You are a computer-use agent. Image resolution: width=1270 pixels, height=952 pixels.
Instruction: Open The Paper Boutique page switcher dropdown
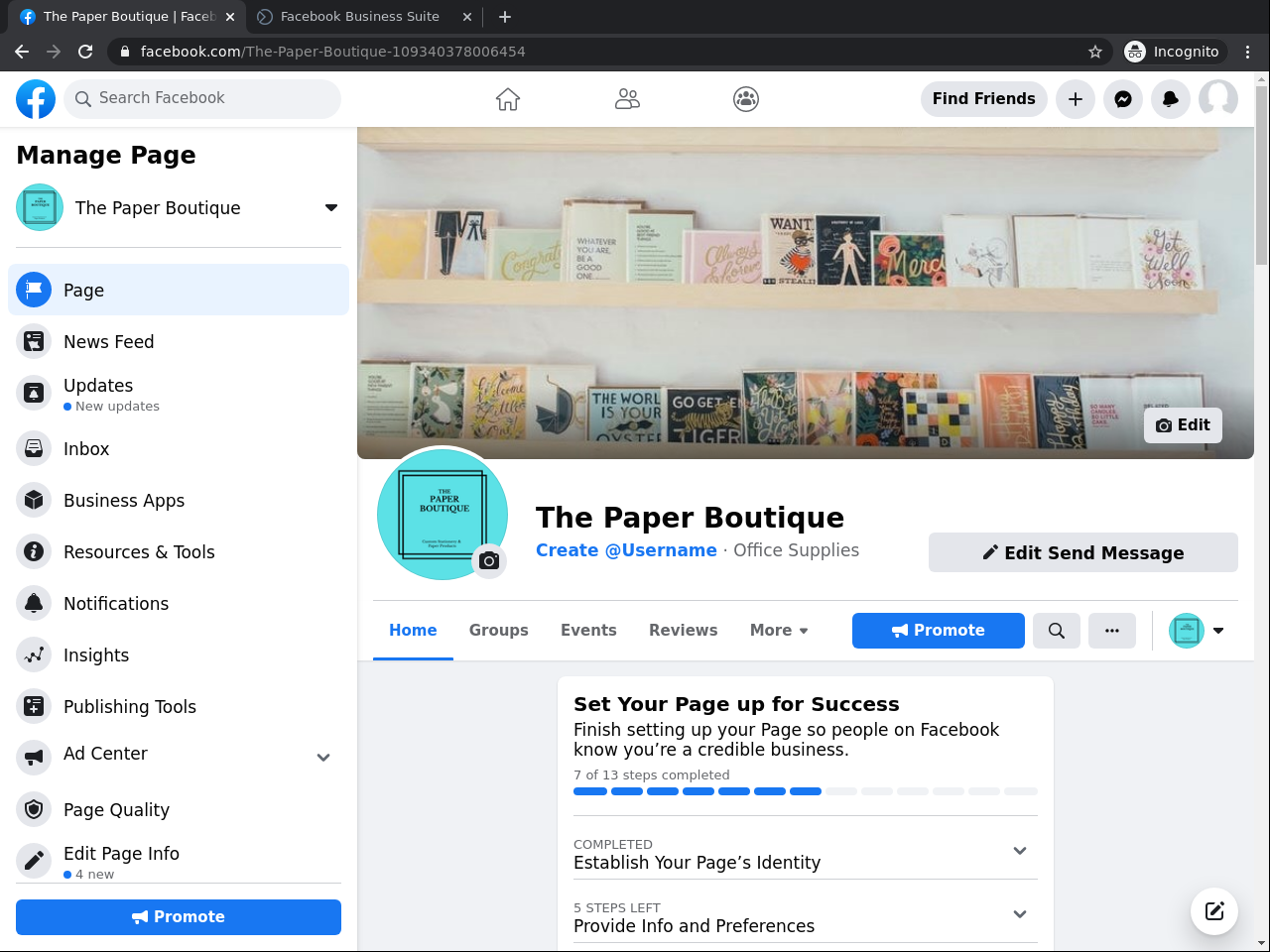(x=331, y=208)
